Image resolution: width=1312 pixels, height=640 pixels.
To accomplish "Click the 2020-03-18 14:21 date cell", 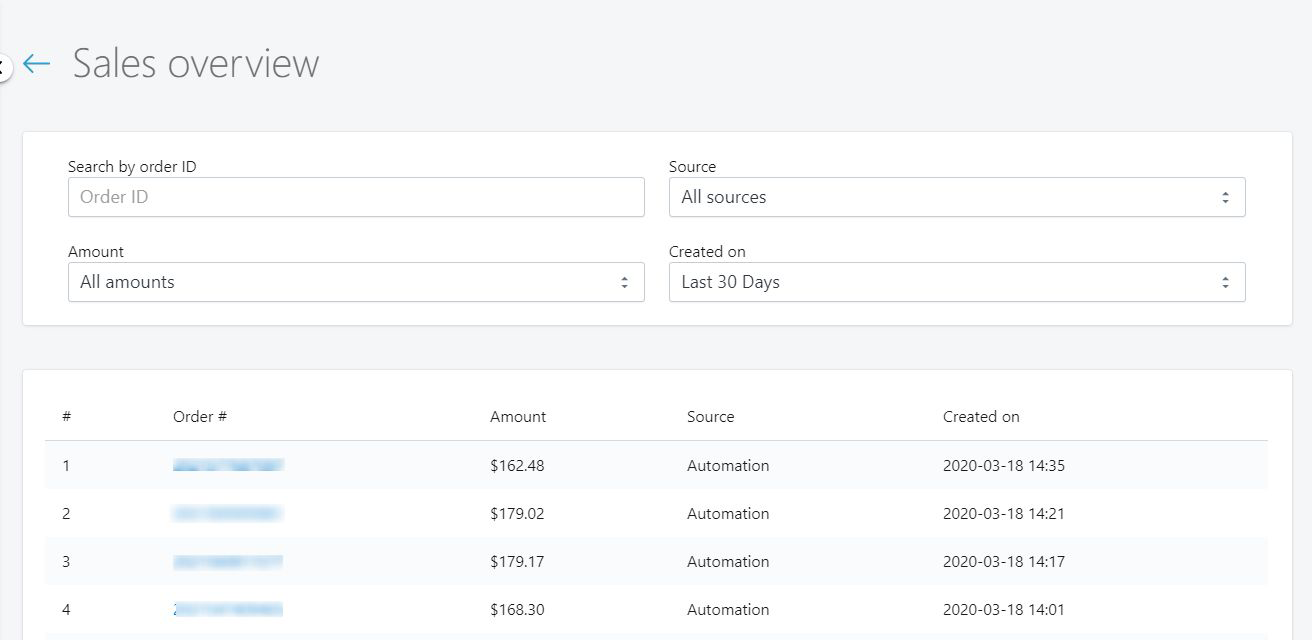I will click(1004, 514).
